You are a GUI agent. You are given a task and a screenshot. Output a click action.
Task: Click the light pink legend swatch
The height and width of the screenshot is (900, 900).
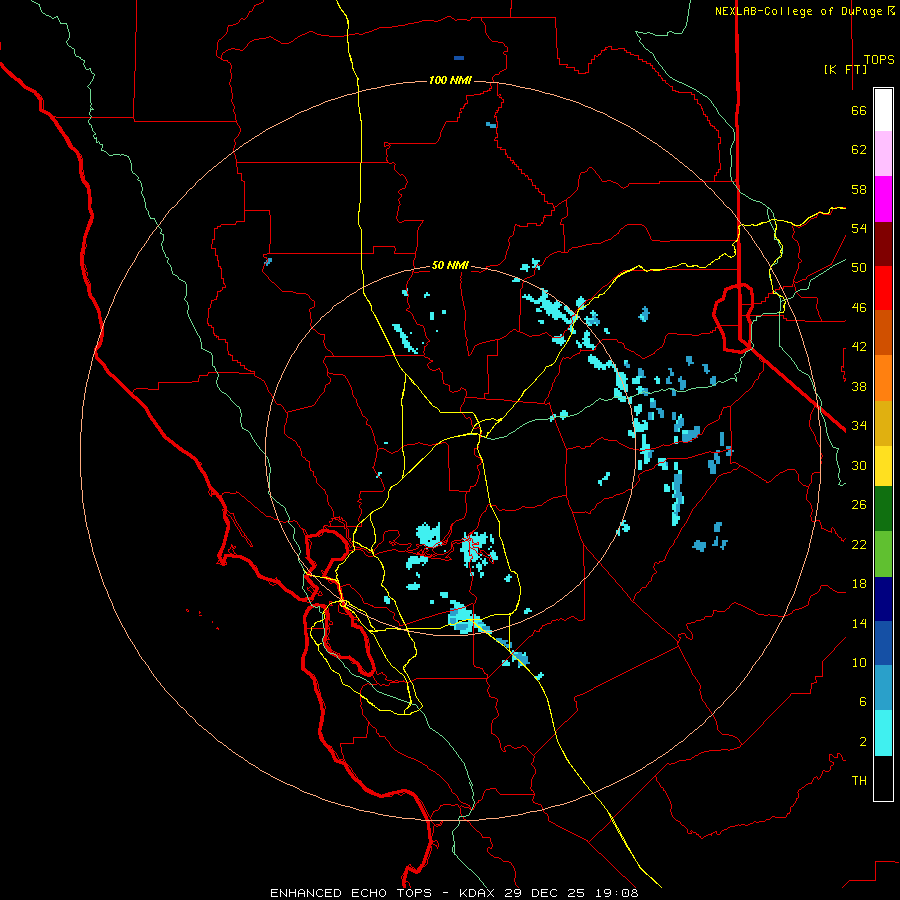[x=883, y=153]
